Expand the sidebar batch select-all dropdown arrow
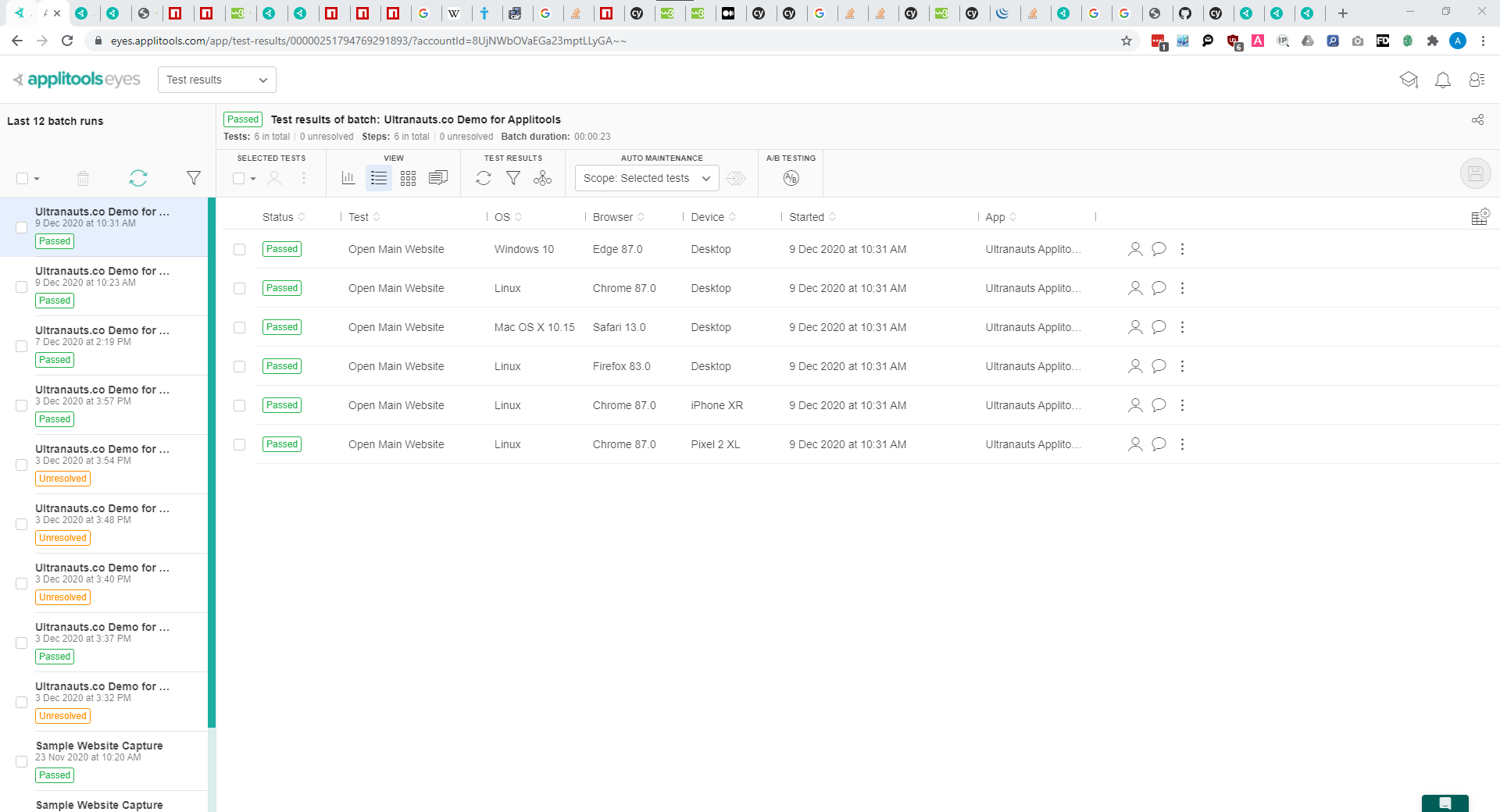This screenshot has height=812, width=1500. coord(37,179)
